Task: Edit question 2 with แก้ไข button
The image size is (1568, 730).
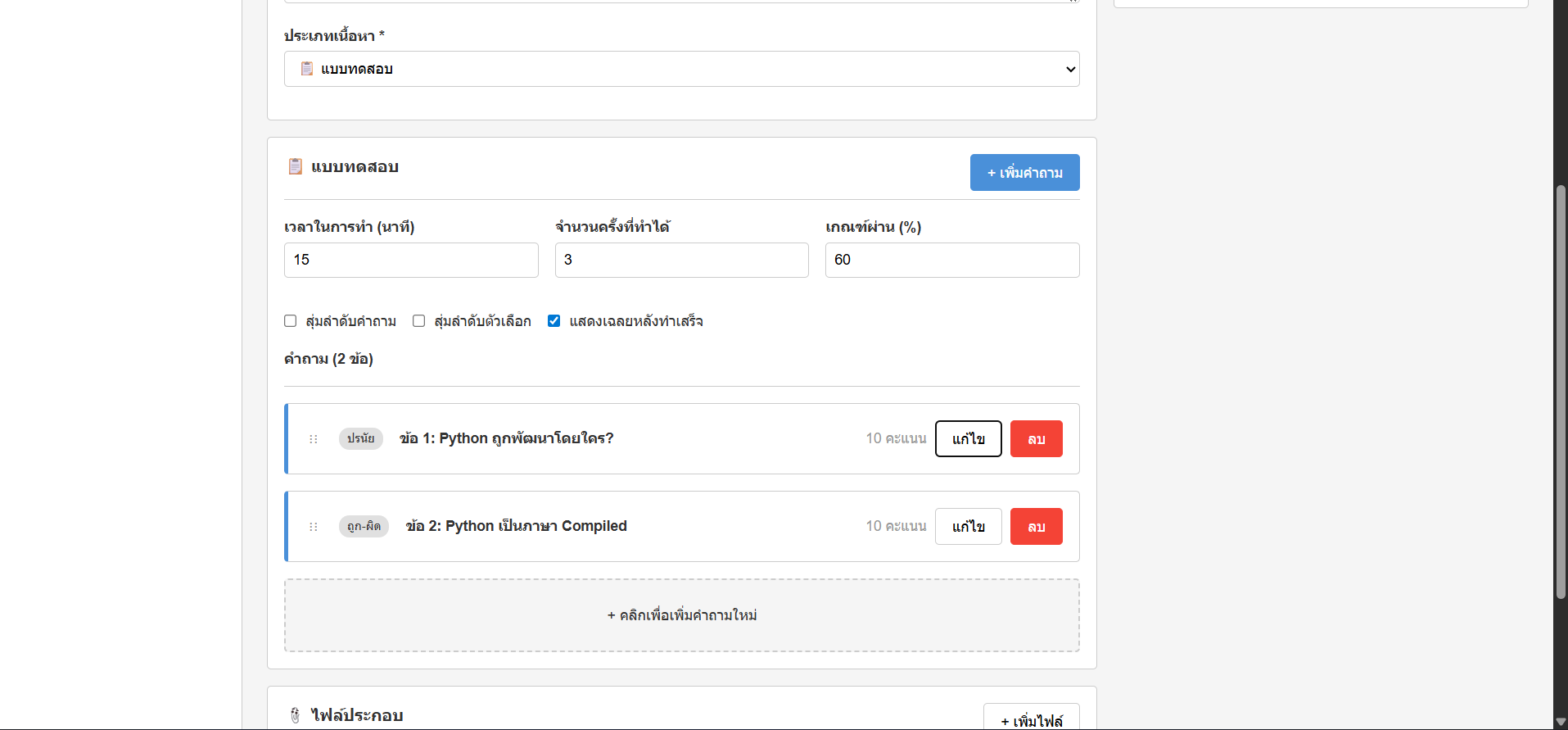Action: [x=968, y=527]
